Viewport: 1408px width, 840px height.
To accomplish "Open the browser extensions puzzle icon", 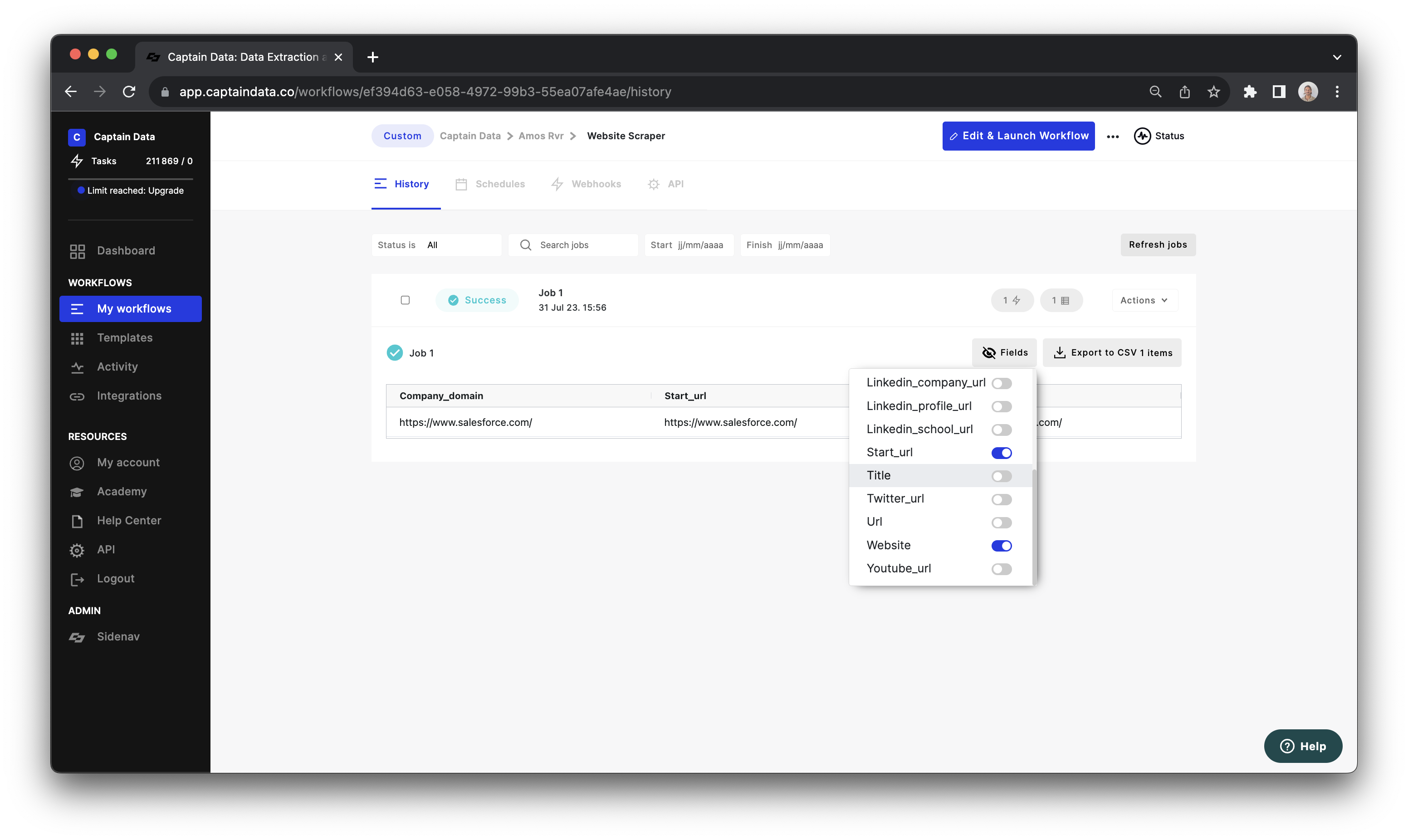I will [1250, 92].
